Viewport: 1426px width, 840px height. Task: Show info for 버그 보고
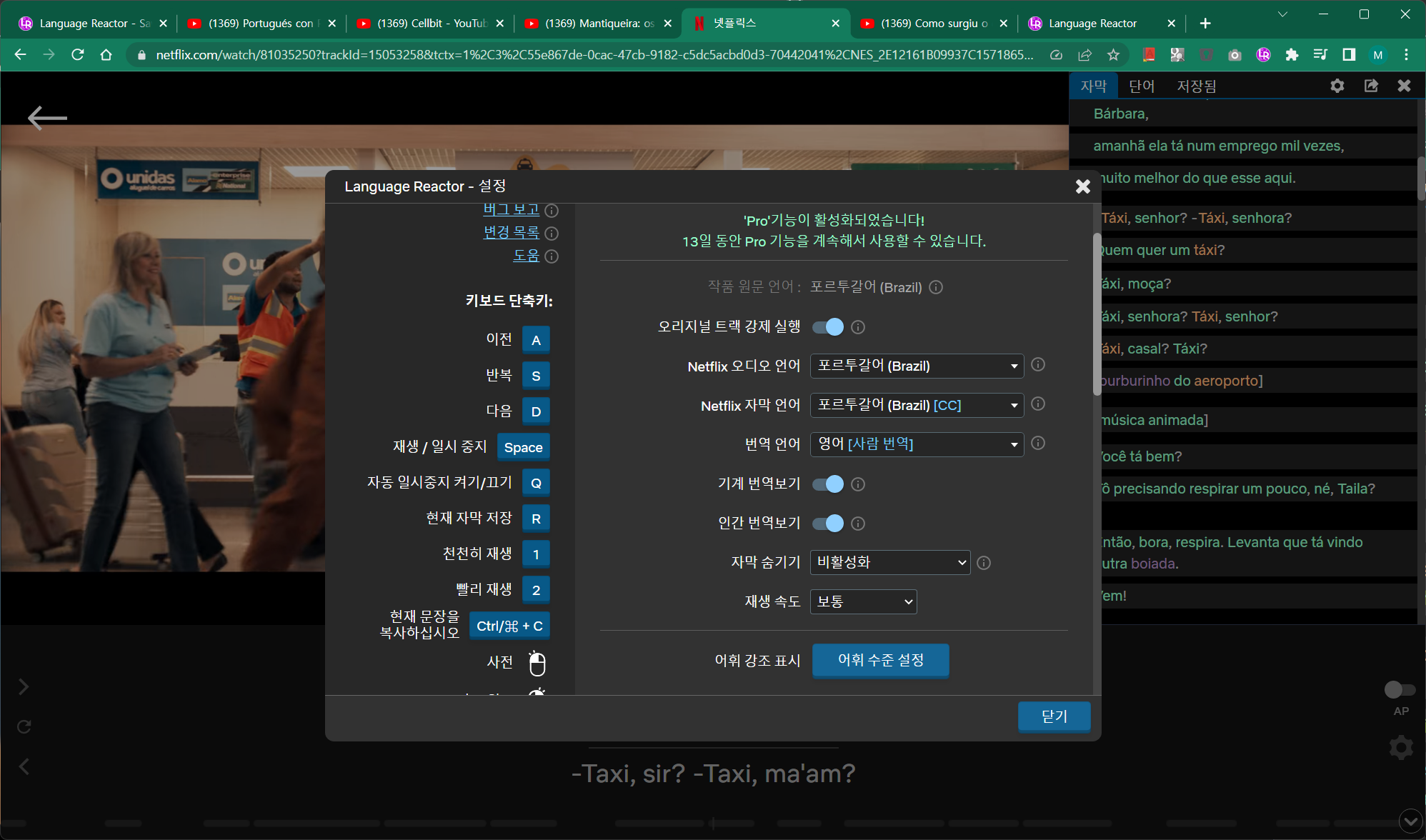coord(552,211)
